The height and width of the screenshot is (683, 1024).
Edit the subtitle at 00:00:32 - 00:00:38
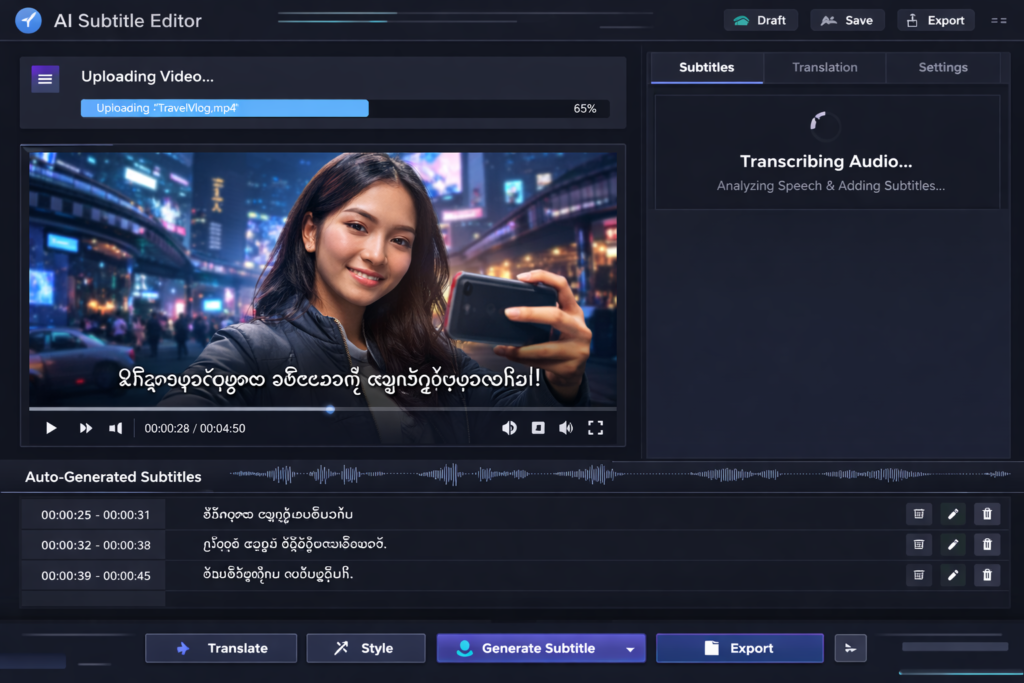pos(953,545)
